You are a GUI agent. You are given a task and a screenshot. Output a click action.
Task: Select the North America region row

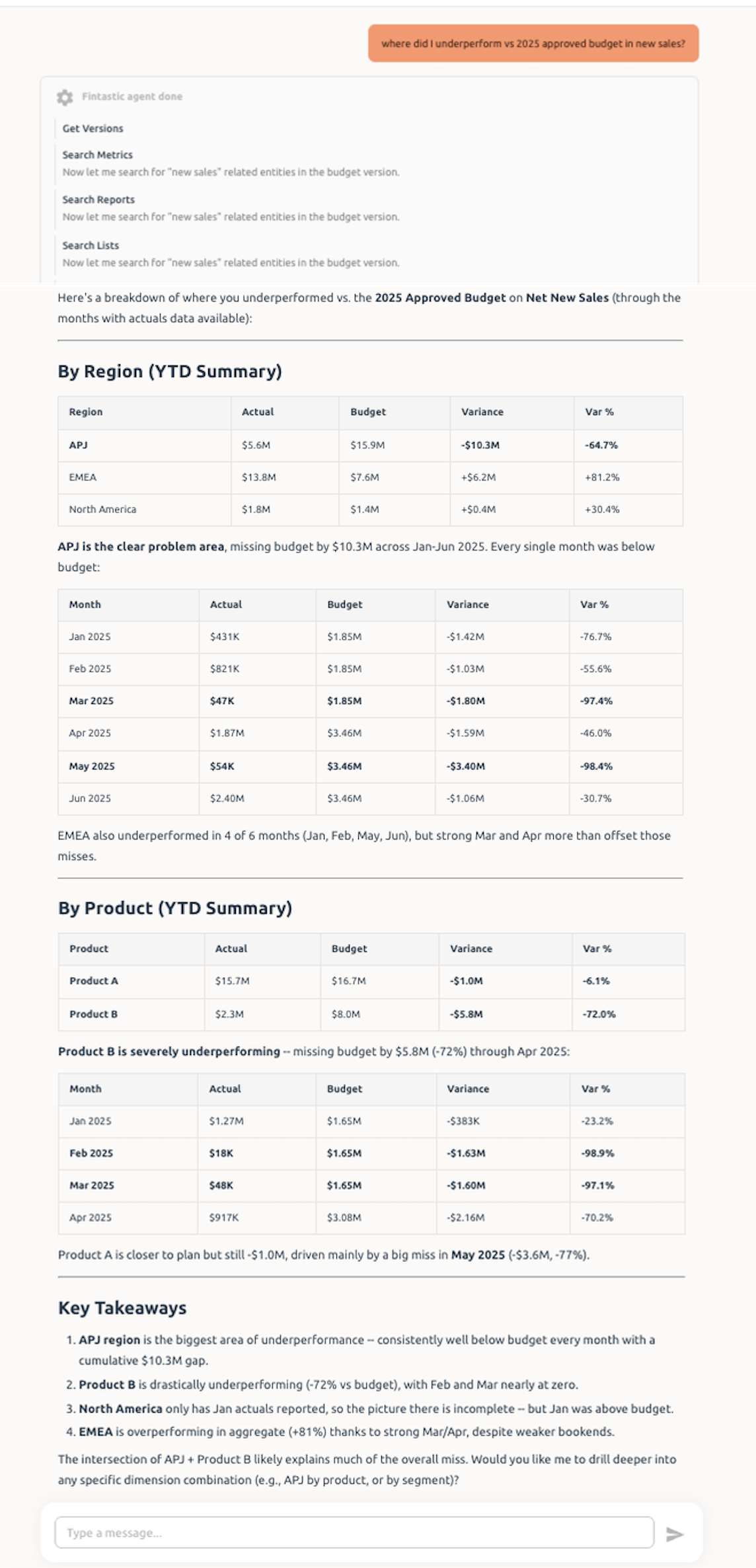(x=371, y=510)
